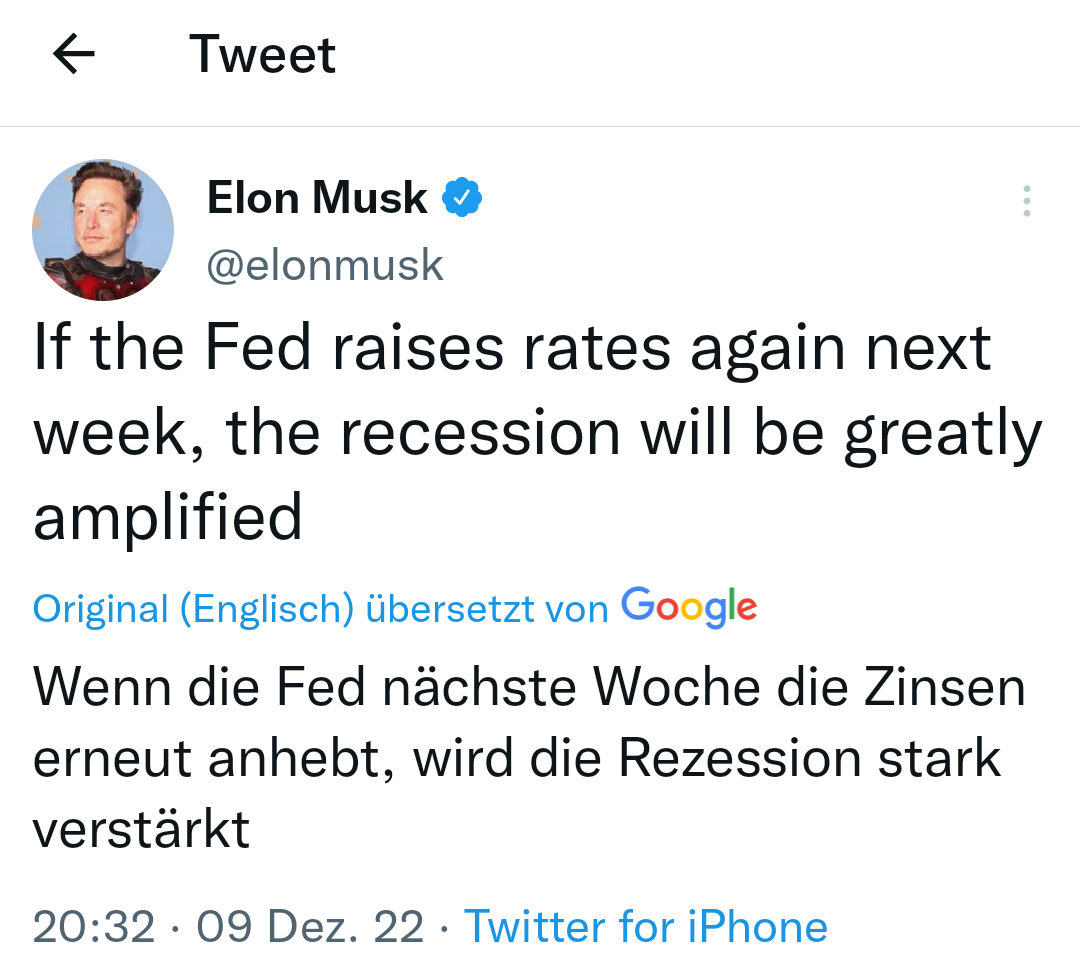Open the tweet's three-dot more menu
This screenshot has width=1080, height=966.
click(1026, 201)
